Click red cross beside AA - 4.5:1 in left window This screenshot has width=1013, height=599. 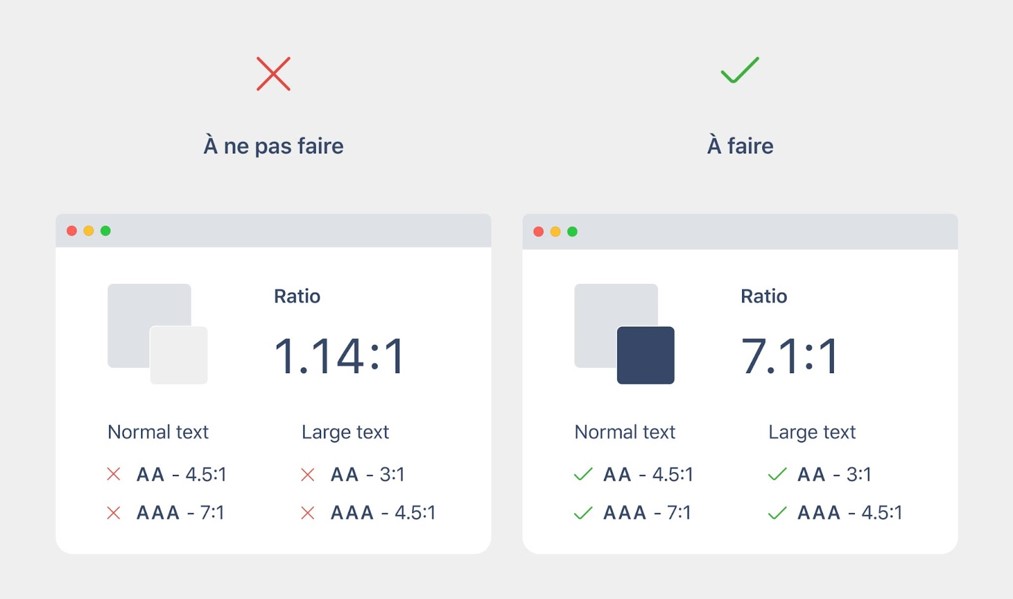pos(113,474)
